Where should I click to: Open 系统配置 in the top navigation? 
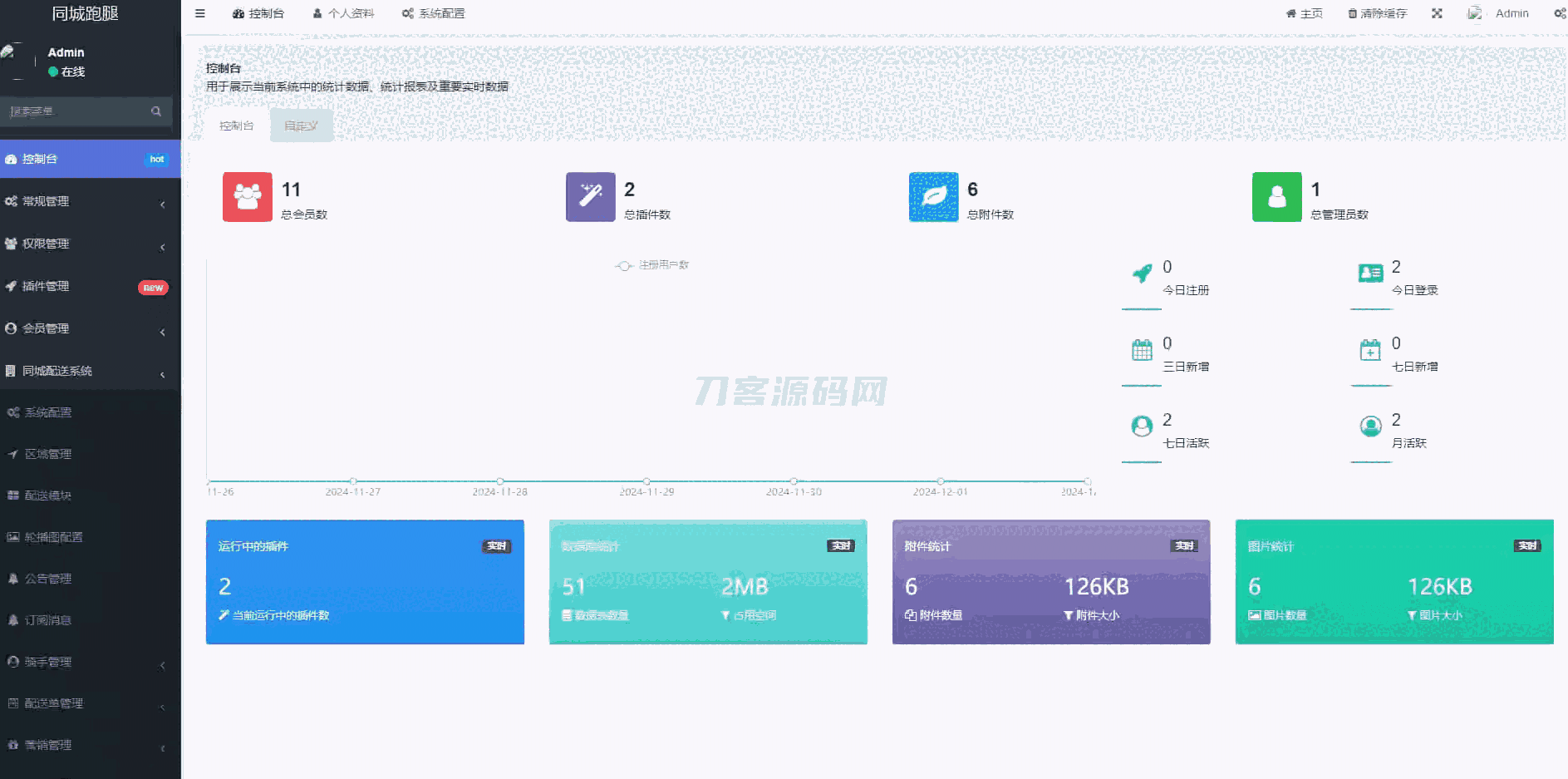(434, 13)
